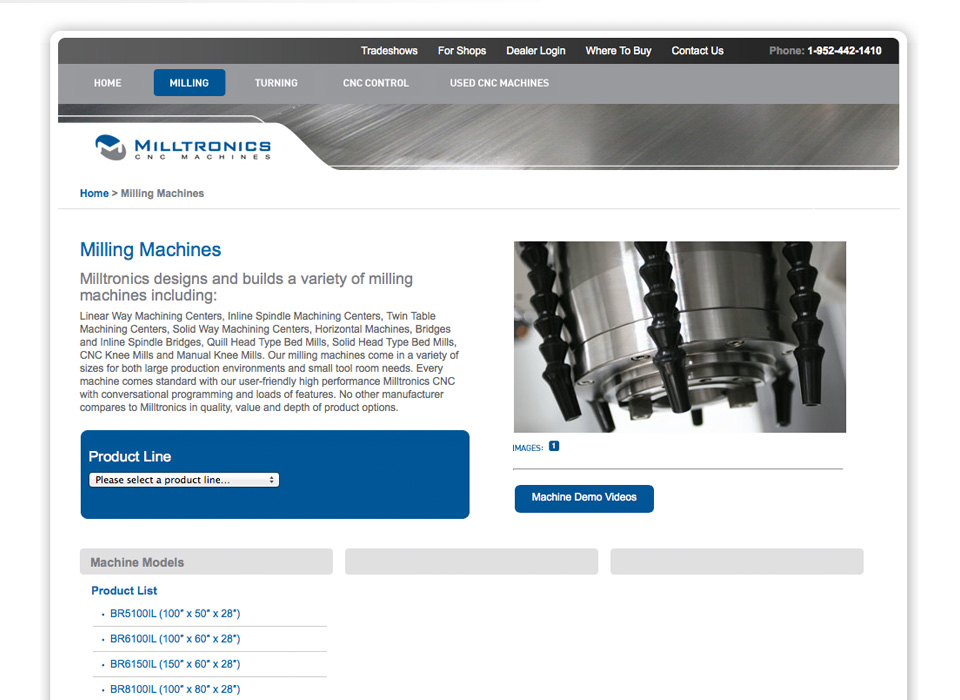Open the Used CNC Machines tab
The height and width of the screenshot is (700, 960).
pyautogui.click(x=500, y=83)
